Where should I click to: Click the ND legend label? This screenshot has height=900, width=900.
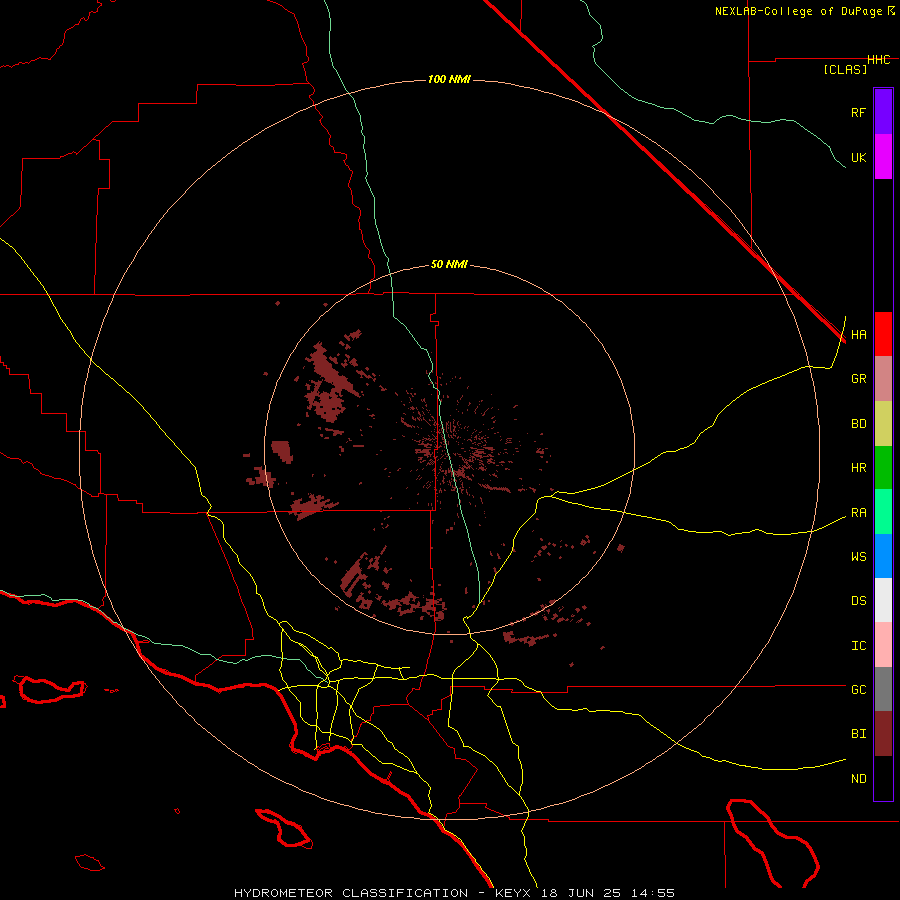click(x=858, y=778)
